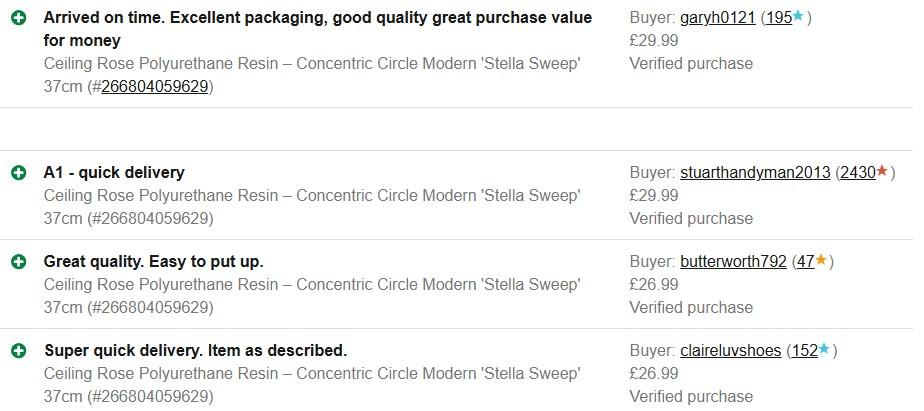Open item number link under "A1 - quick delivery"

pos(154,218)
